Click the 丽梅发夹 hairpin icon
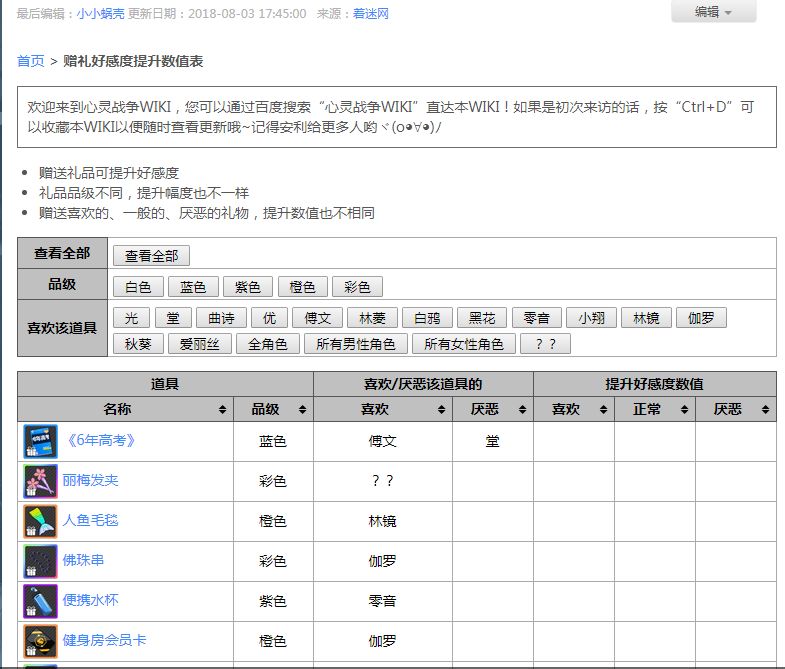The width and height of the screenshot is (785, 669). click(40, 481)
